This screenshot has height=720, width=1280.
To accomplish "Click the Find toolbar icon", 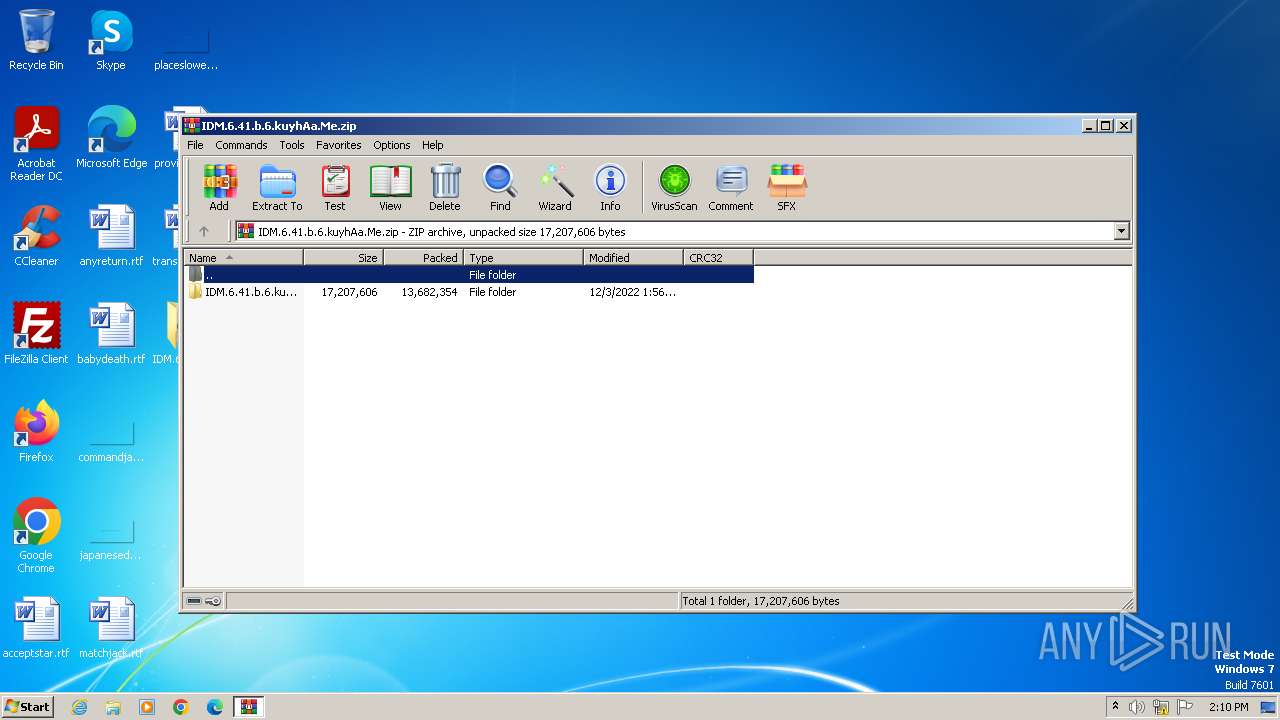I will [x=500, y=188].
